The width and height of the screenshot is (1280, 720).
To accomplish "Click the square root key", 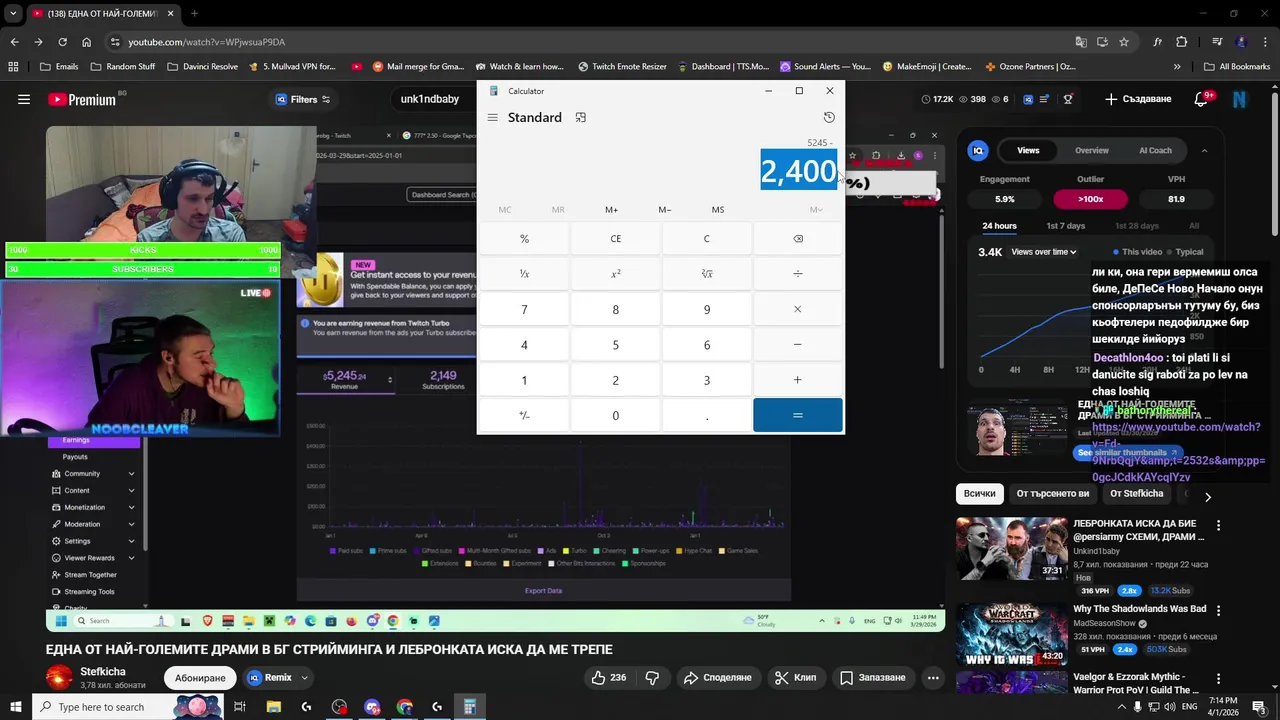I will point(706,274).
